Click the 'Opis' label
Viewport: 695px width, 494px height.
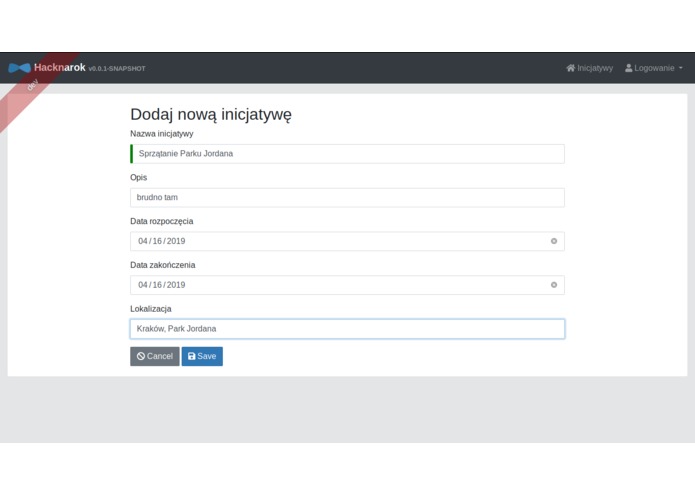tap(138, 178)
